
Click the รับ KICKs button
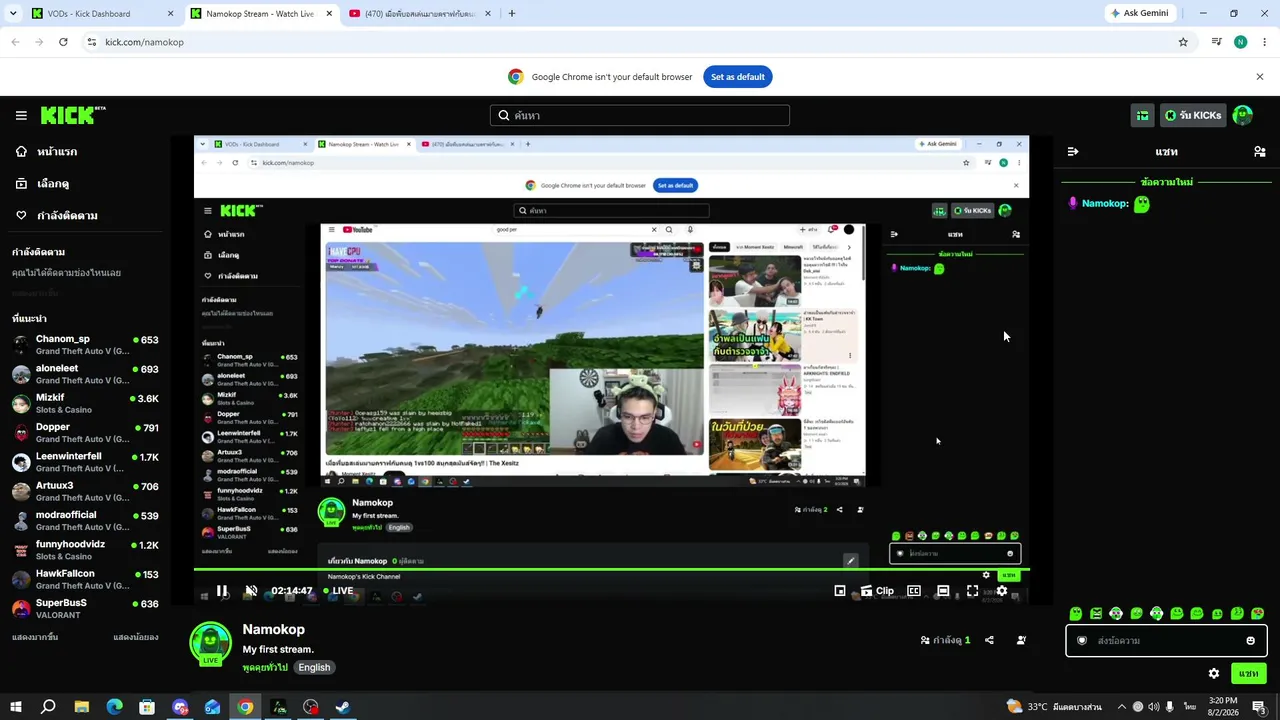click(1193, 115)
